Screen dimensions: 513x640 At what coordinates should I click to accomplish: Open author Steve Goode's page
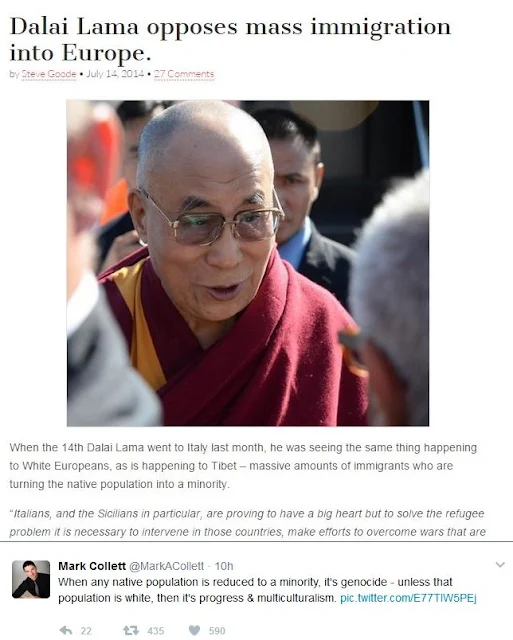[x=49, y=74]
